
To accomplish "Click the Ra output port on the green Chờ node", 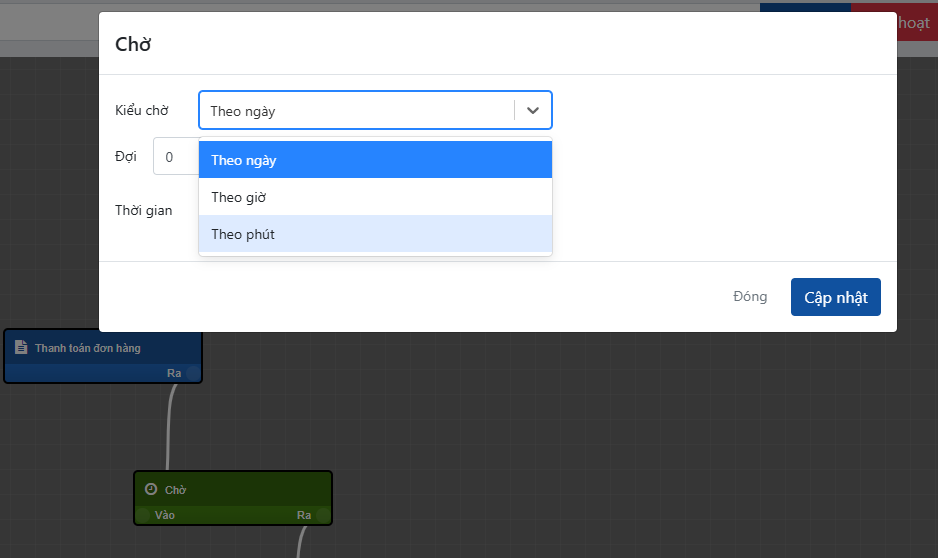I will (321, 515).
